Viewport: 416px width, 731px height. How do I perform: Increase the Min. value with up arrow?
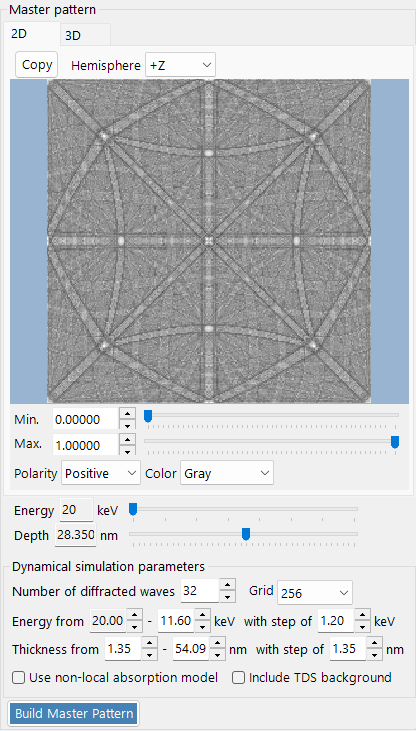tap(127, 414)
